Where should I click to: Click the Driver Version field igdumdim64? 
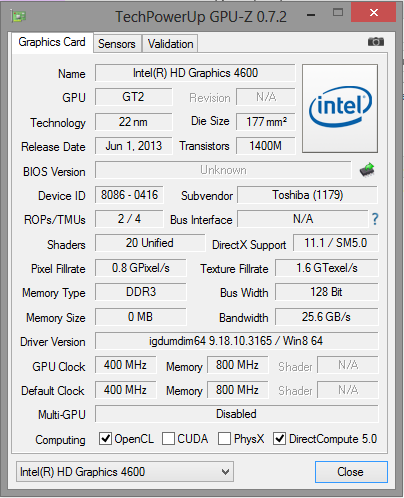coord(237,341)
